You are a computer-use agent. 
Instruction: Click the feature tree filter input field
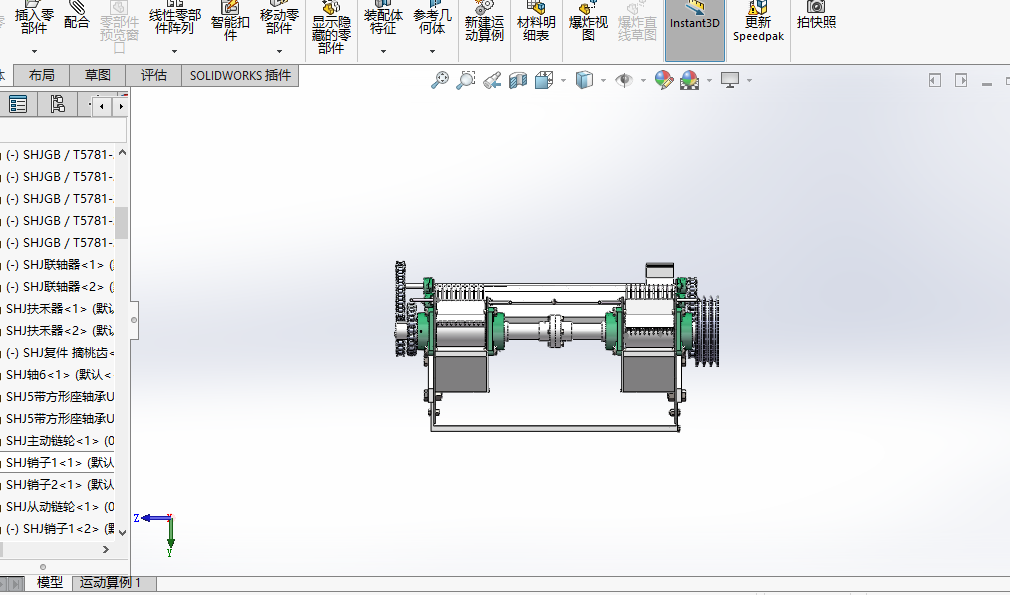(x=62, y=130)
